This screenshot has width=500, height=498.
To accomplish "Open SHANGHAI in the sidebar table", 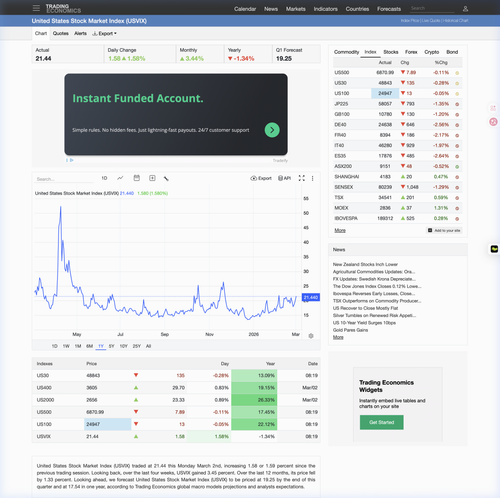I will coord(347,177).
